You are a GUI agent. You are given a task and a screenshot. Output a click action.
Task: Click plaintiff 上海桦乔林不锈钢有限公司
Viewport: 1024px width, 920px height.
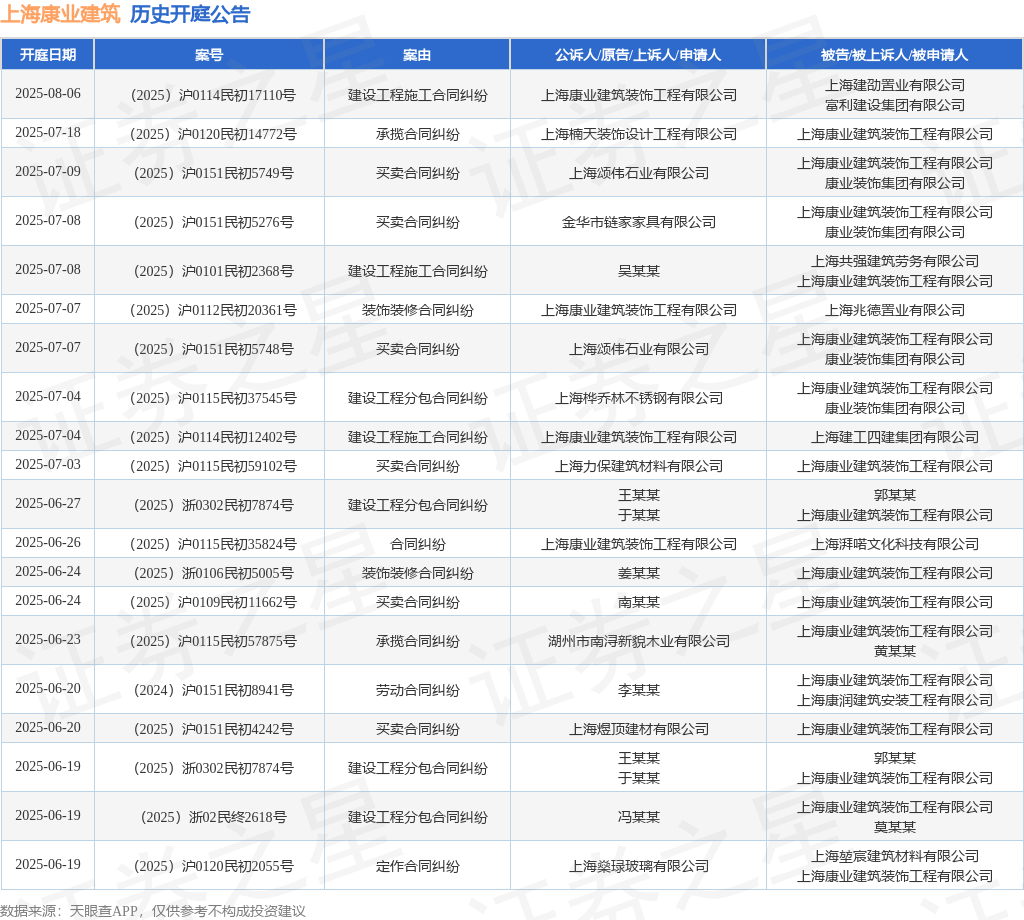(x=639, y=398)
